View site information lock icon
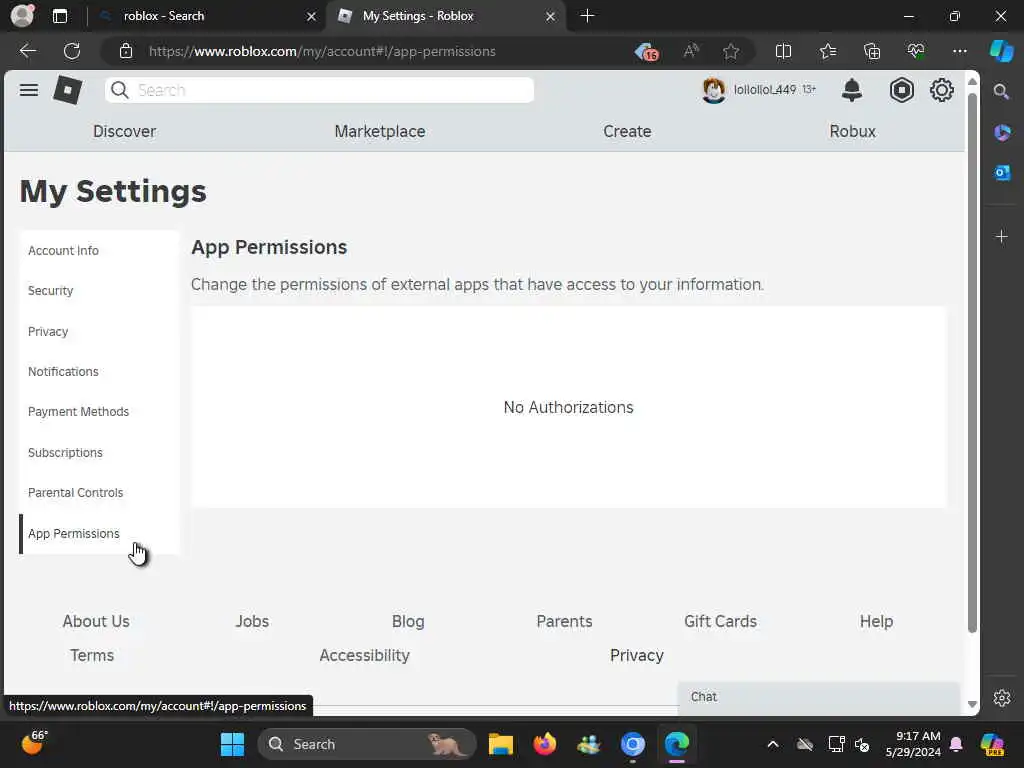The width and height of the screenshot is (1024, 768). [125, 51]
